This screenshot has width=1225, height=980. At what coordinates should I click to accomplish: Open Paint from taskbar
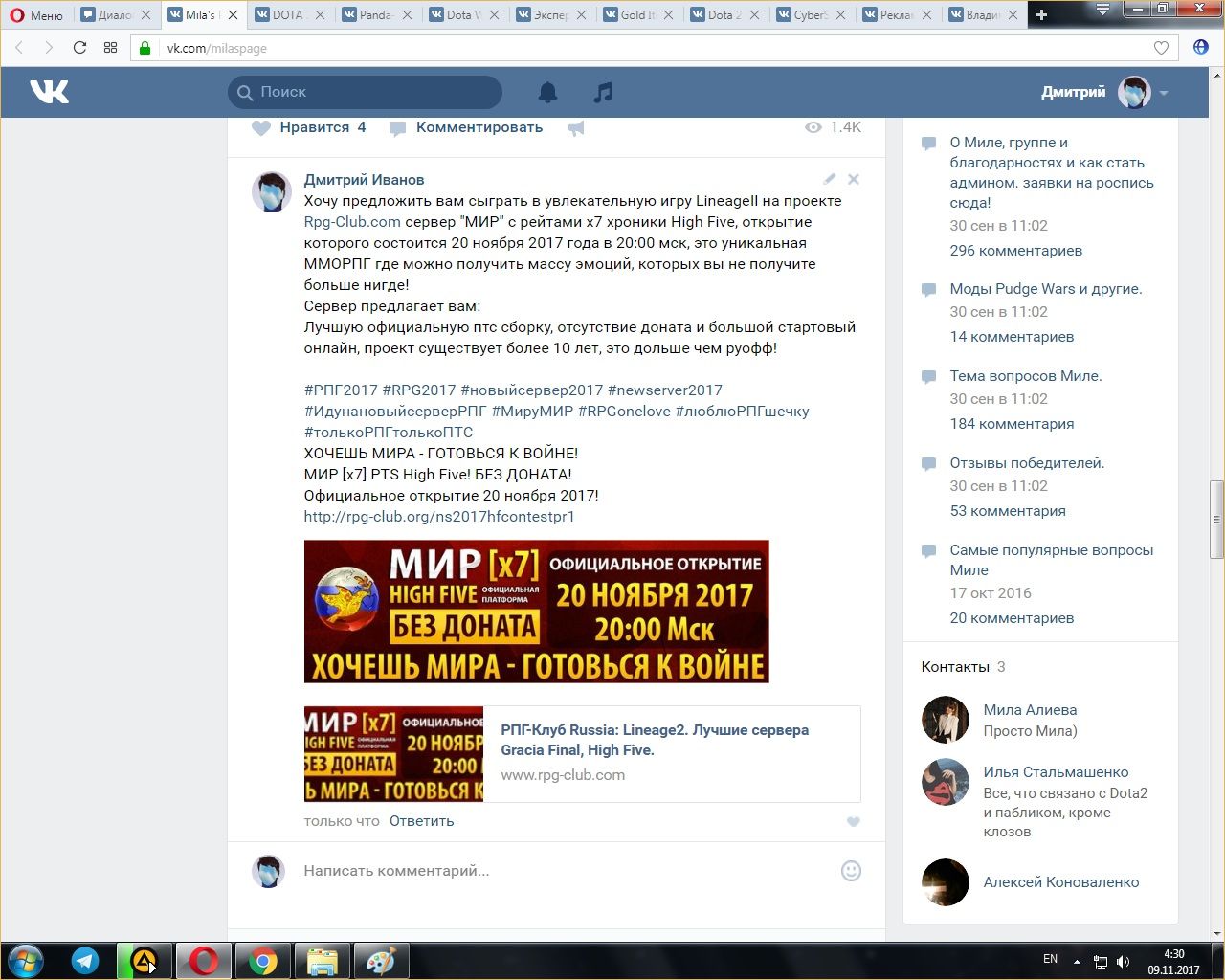coord(382,961)
